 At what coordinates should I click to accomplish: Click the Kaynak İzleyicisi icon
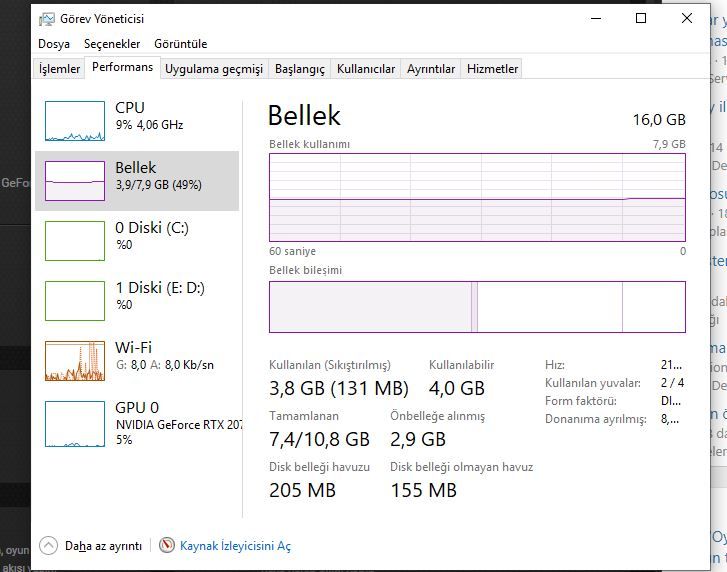(167, 546)
